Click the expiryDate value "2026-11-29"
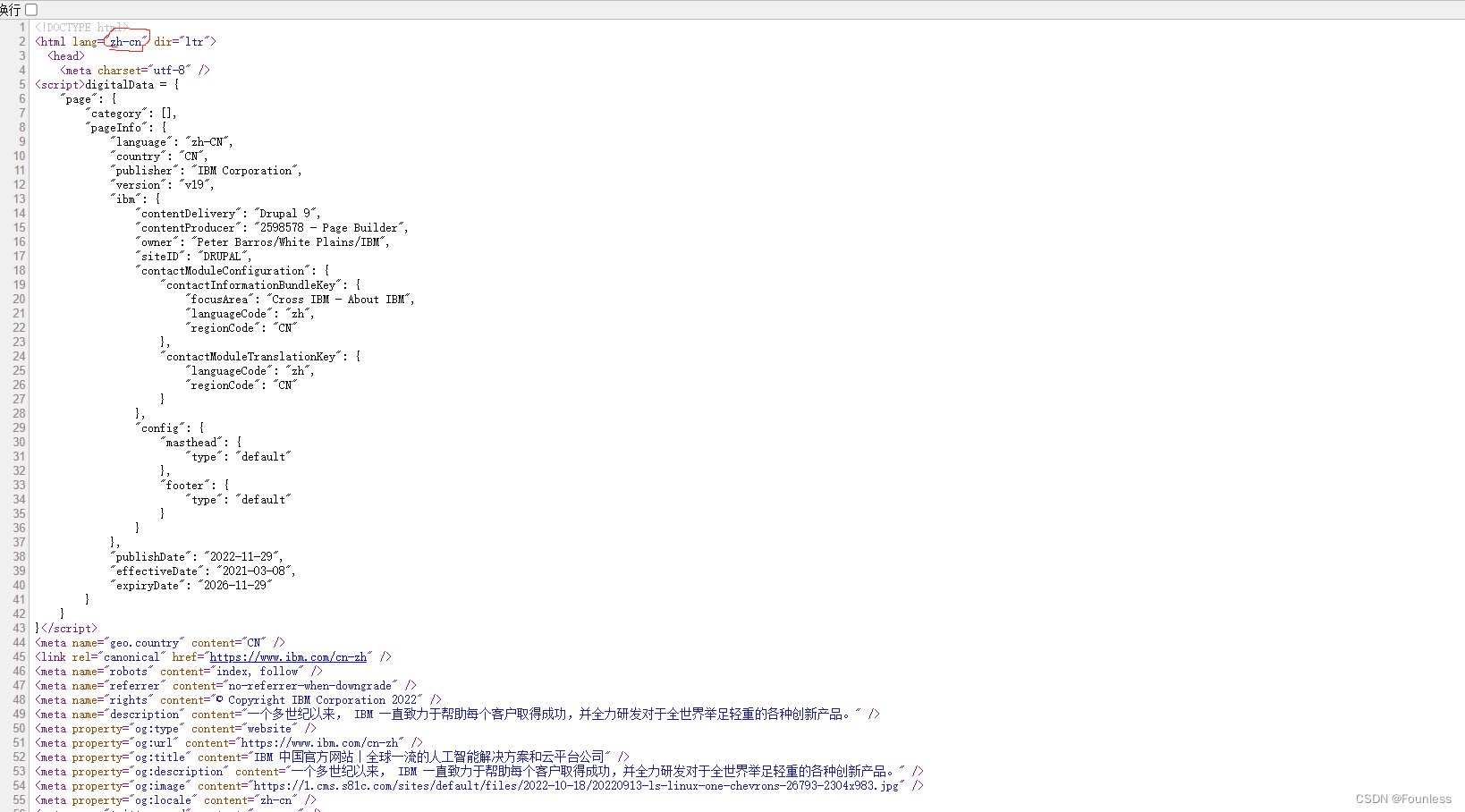This screenshot has width=1465, height=812. coord(235,586)
